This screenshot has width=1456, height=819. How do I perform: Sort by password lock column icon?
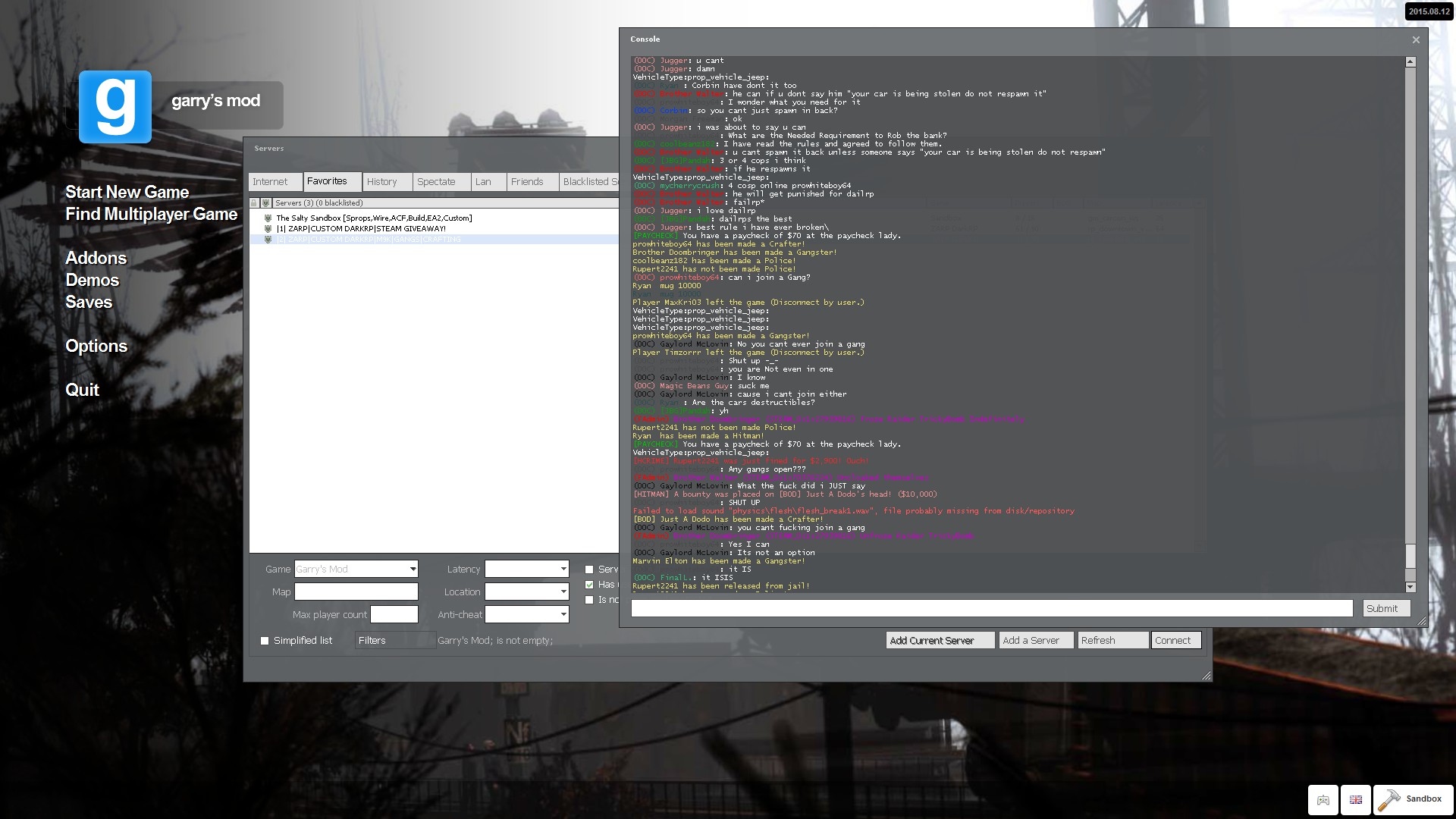click(254, 203)
